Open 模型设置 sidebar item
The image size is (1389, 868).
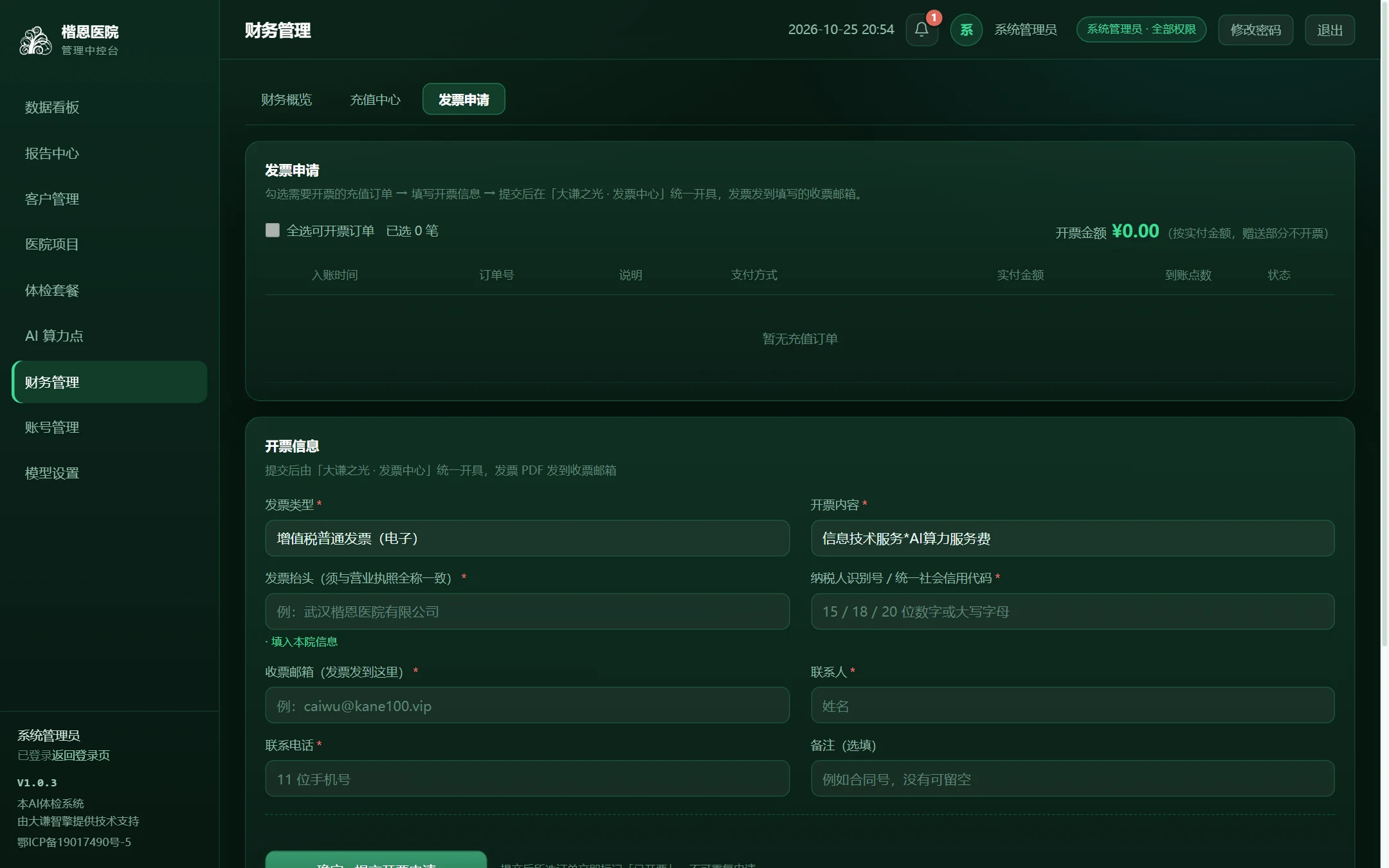point(109,473)
